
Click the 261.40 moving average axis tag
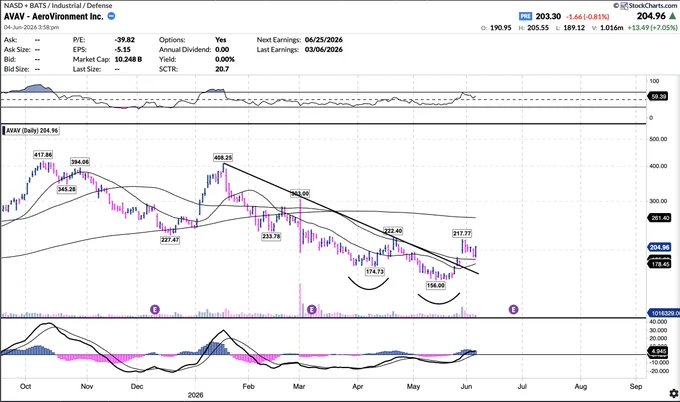(659, 218)
